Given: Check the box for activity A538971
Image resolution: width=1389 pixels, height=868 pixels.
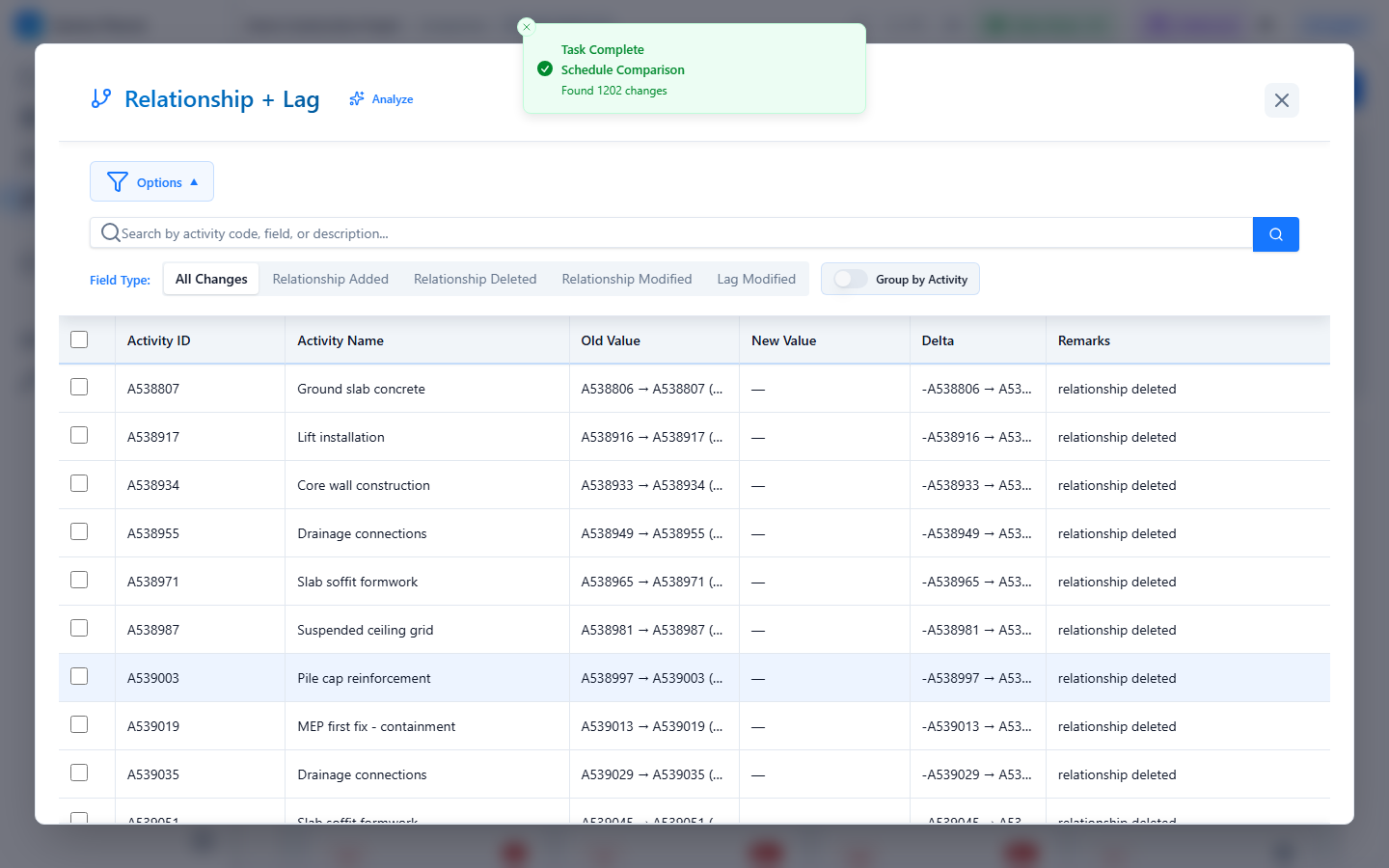Looking at the screenshot, I should (79, 580).
